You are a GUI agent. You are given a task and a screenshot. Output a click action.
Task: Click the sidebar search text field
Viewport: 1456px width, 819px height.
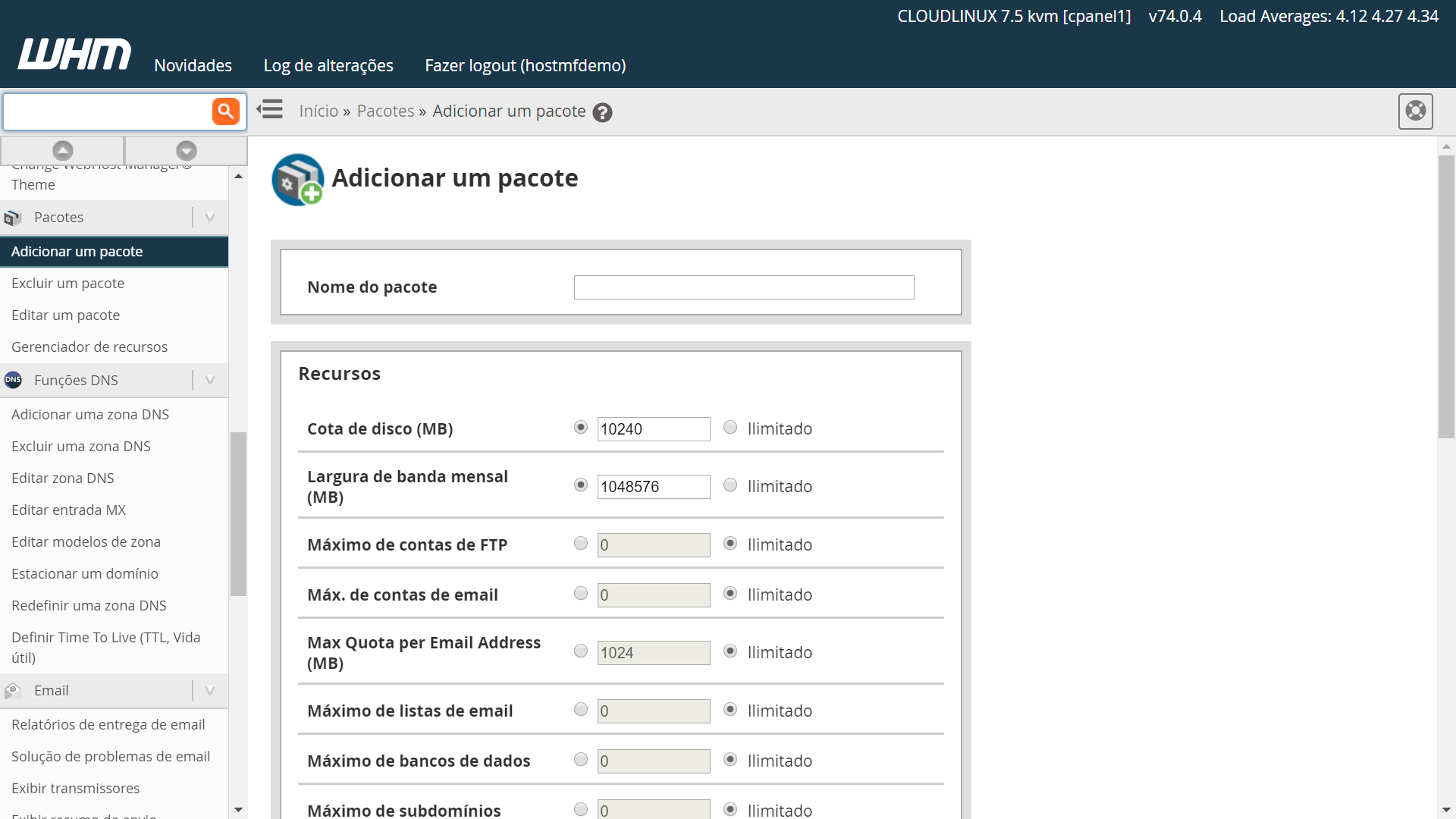[x=108, y=111]
